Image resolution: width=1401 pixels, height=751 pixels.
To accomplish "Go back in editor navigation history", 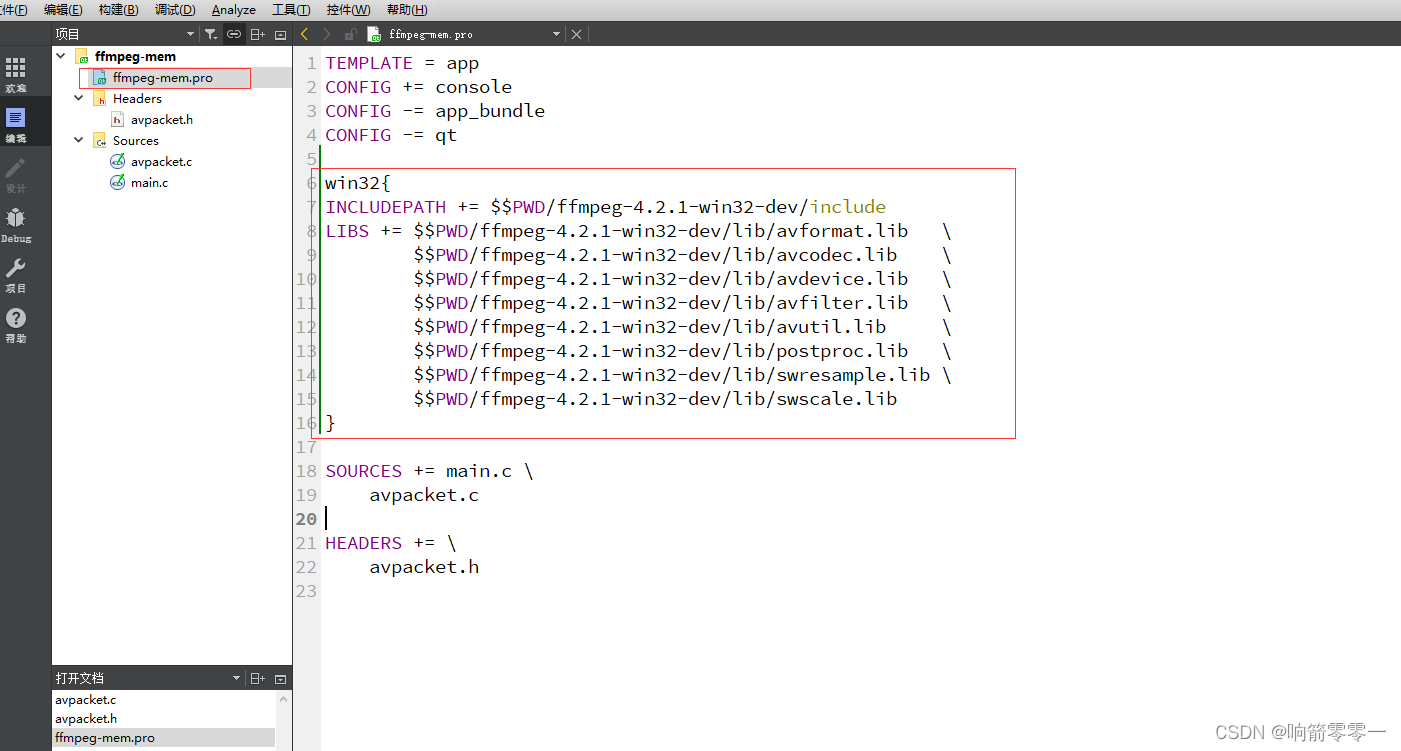I will coord(305,34).
